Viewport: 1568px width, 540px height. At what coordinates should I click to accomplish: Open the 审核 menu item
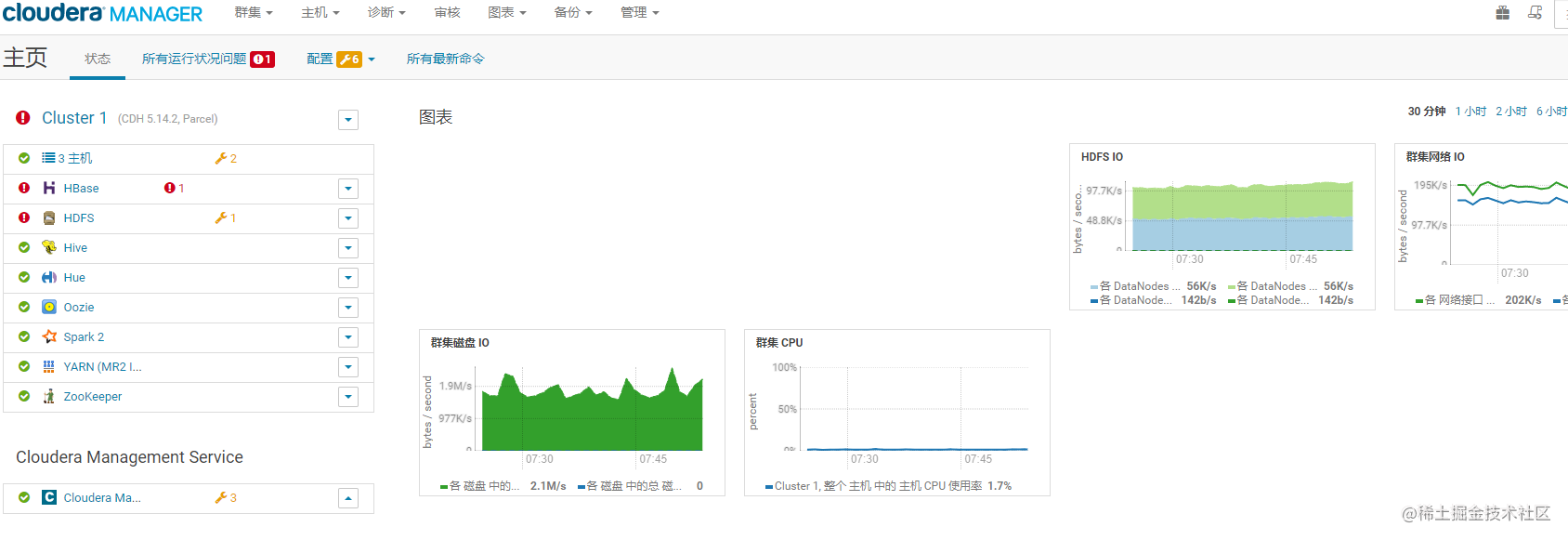(447, 12)
